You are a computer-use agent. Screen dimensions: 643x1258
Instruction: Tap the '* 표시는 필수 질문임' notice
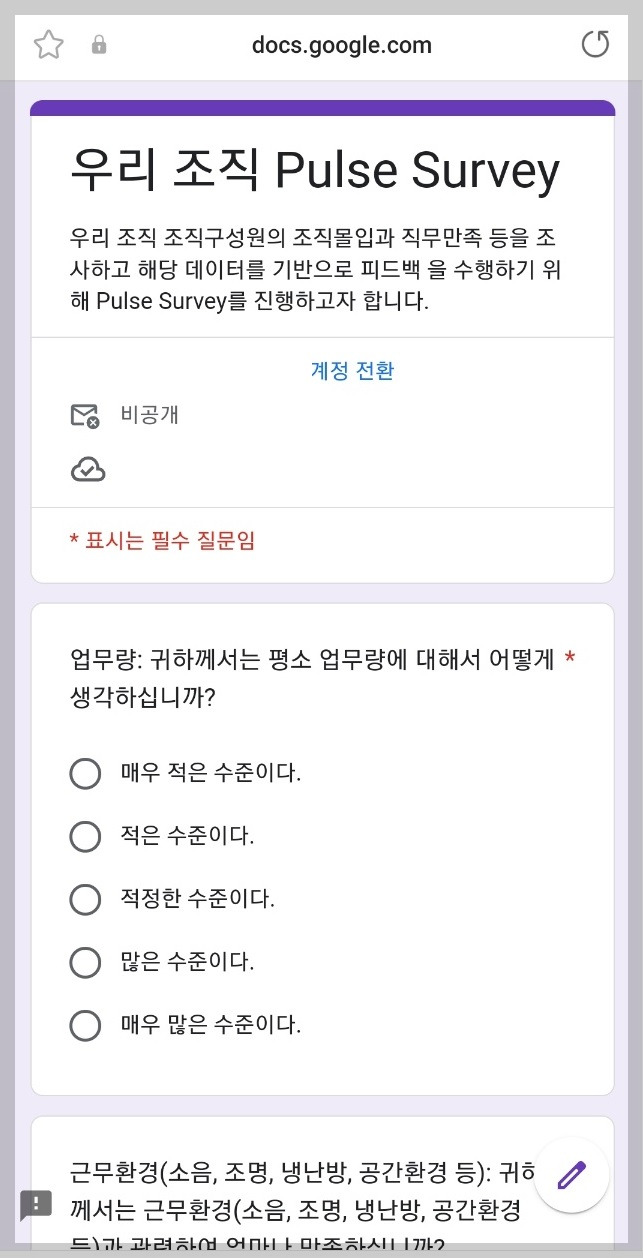(x=162, y=541)
